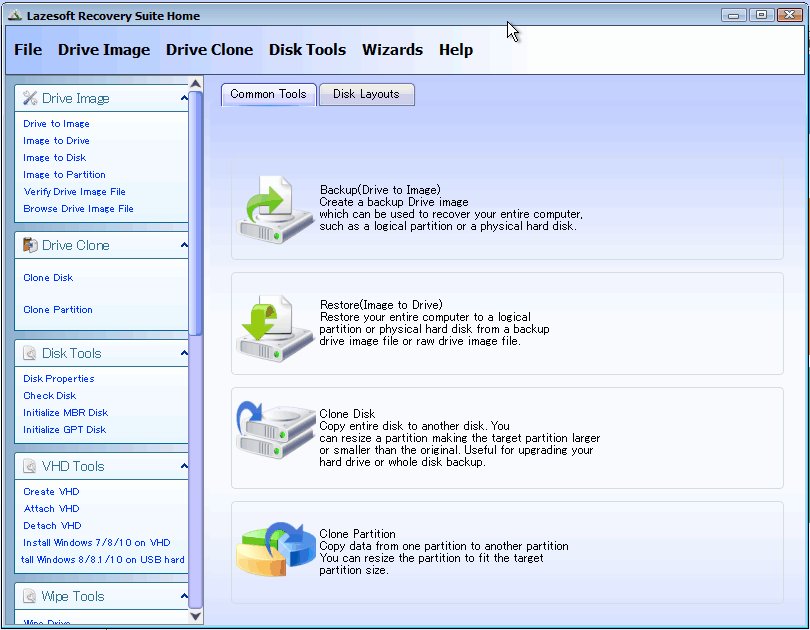This screenshot has height=630, width=810.
Task: Click Verify Drive Image File link
Action: click(x=74, y=192)
